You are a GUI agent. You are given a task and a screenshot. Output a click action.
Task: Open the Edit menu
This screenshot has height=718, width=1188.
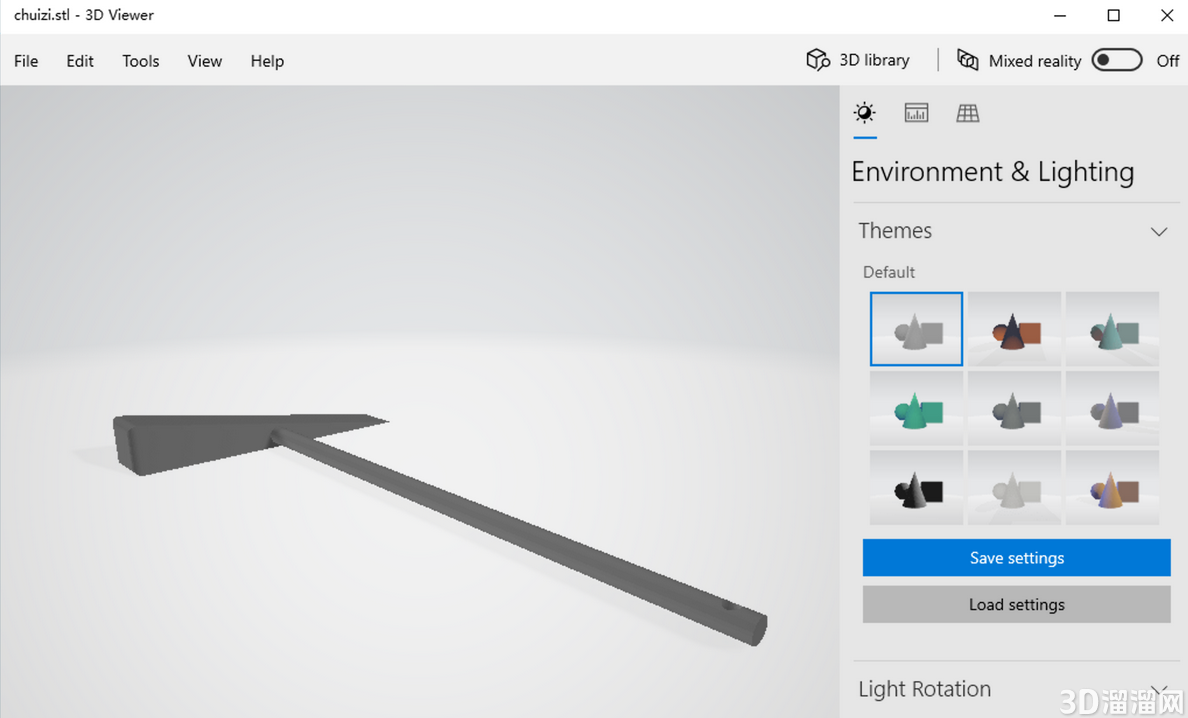point(80,61)
